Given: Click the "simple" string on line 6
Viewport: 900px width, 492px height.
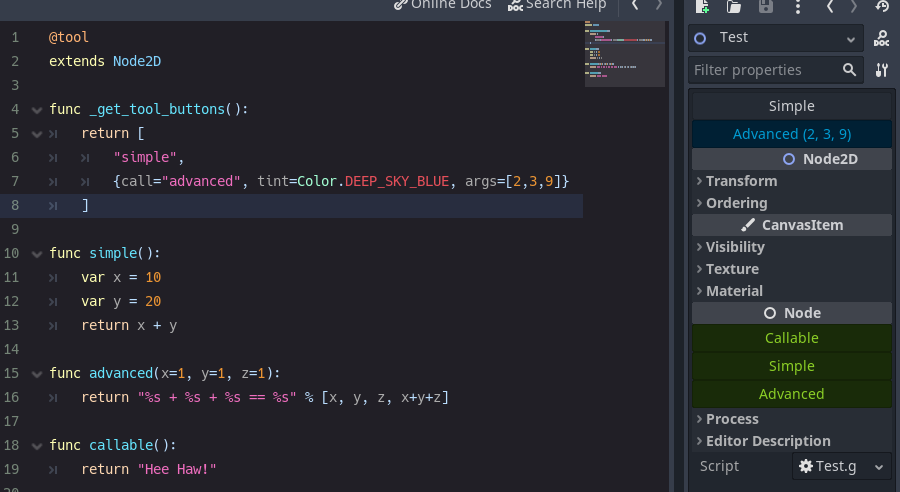Looking at the screenshot, I should pos(145,157).
